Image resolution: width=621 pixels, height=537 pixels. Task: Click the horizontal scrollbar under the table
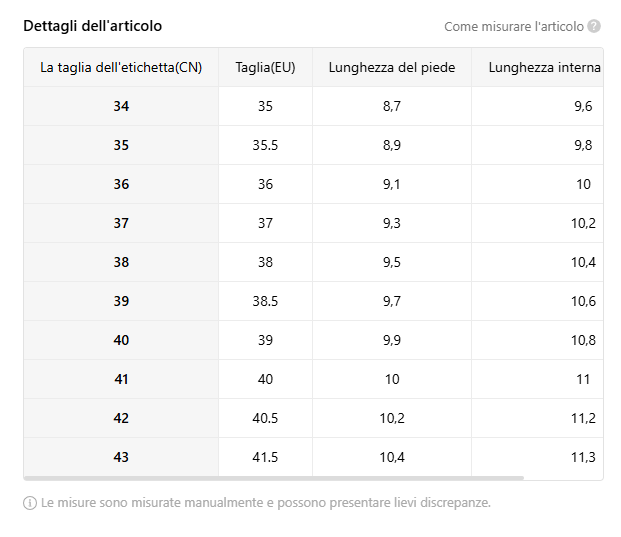pos(274,478)
